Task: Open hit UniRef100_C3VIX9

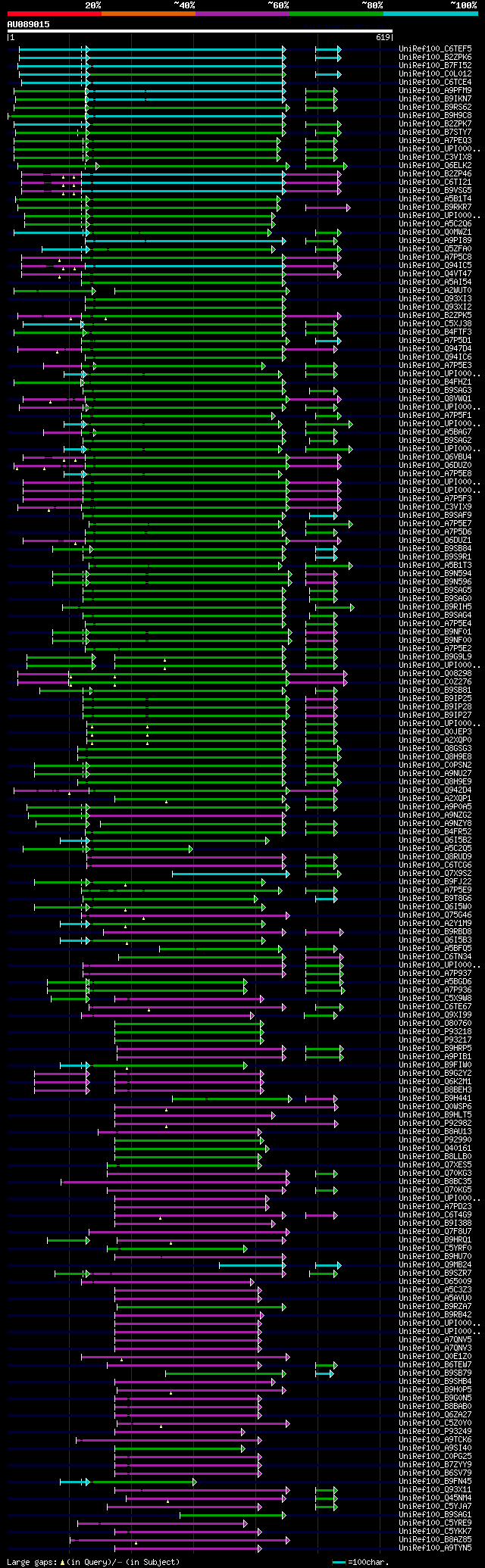Action: tap(435, 507)
